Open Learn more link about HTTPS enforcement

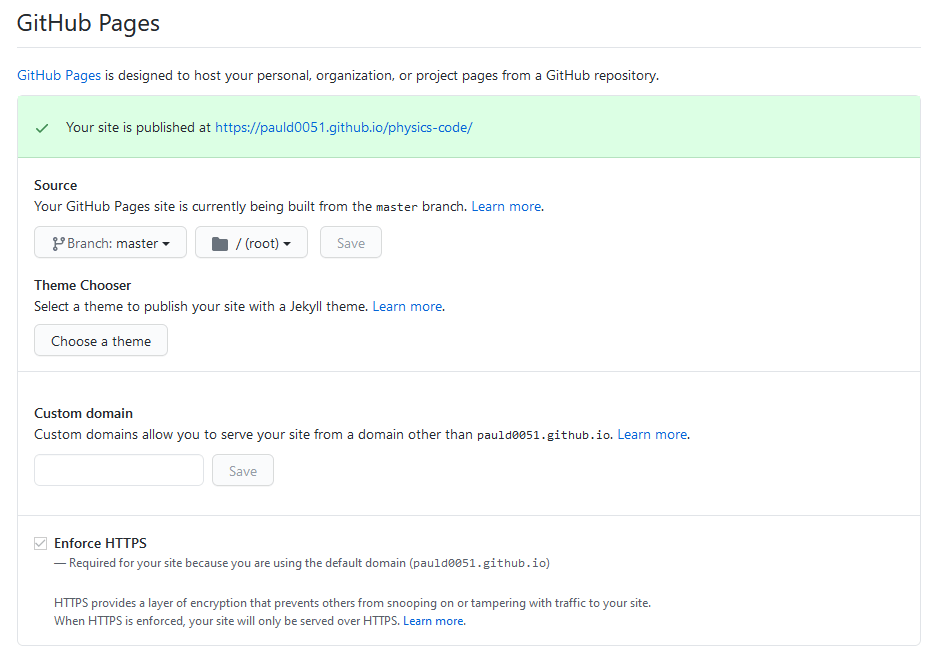433,621
